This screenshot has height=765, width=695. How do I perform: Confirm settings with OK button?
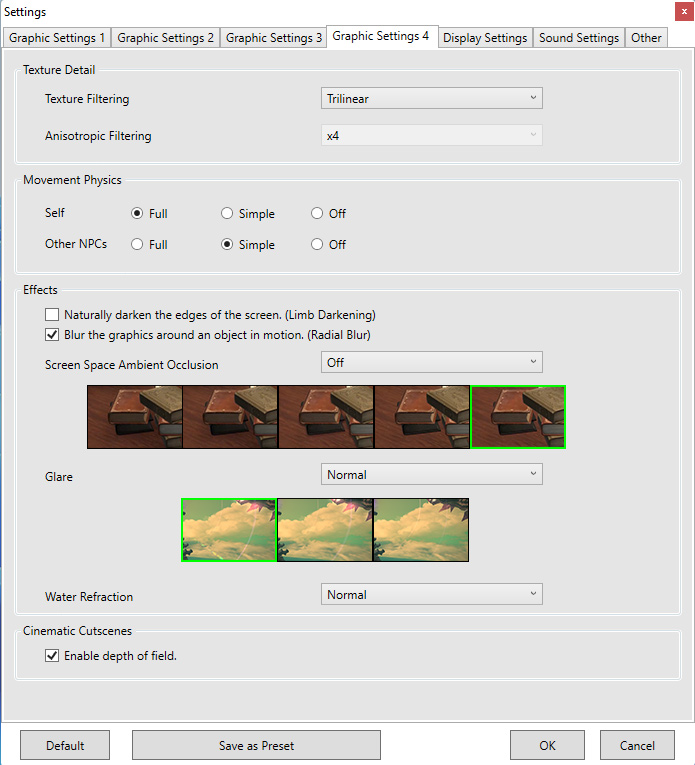[x=547, y=745]
